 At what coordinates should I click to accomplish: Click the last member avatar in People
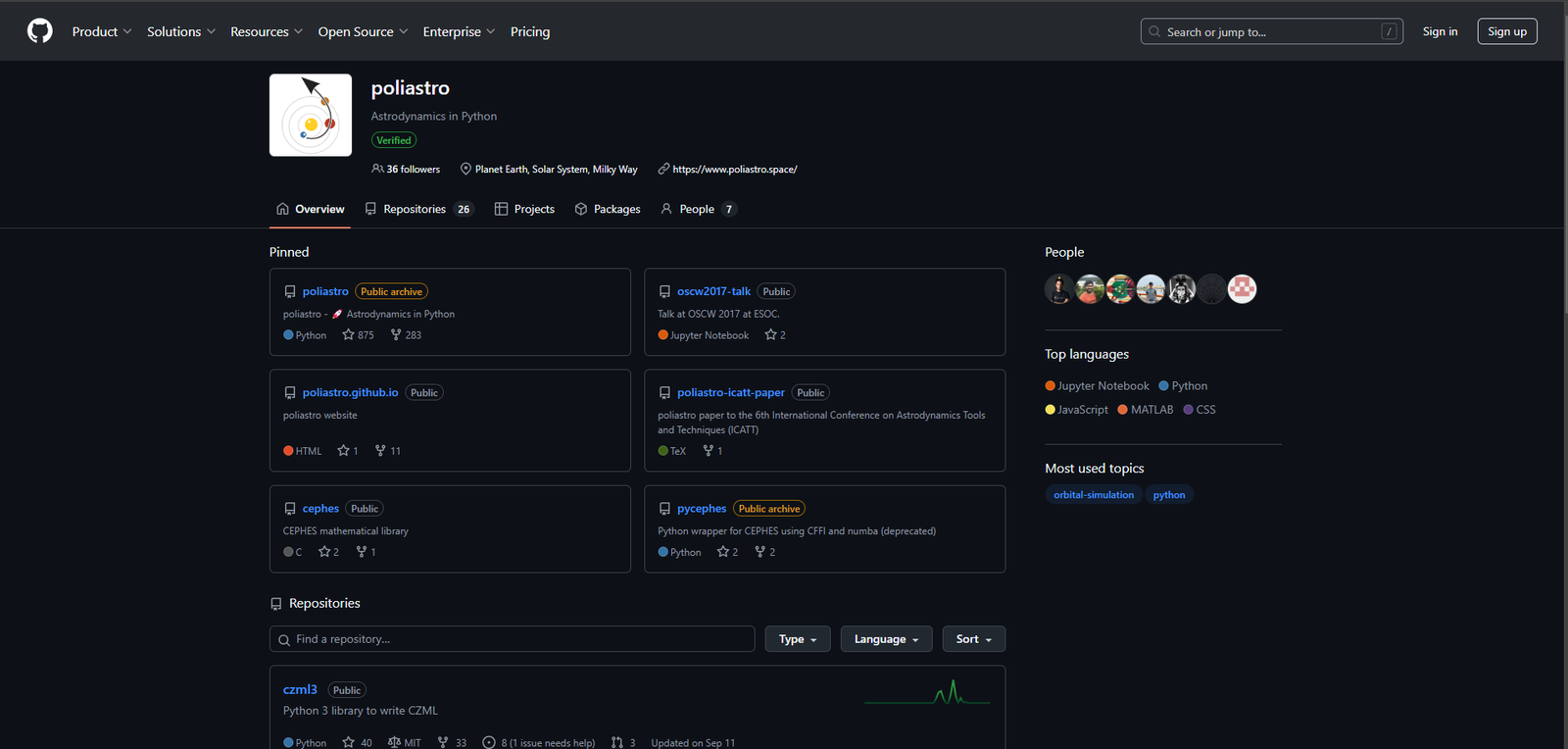[1242, 289]
